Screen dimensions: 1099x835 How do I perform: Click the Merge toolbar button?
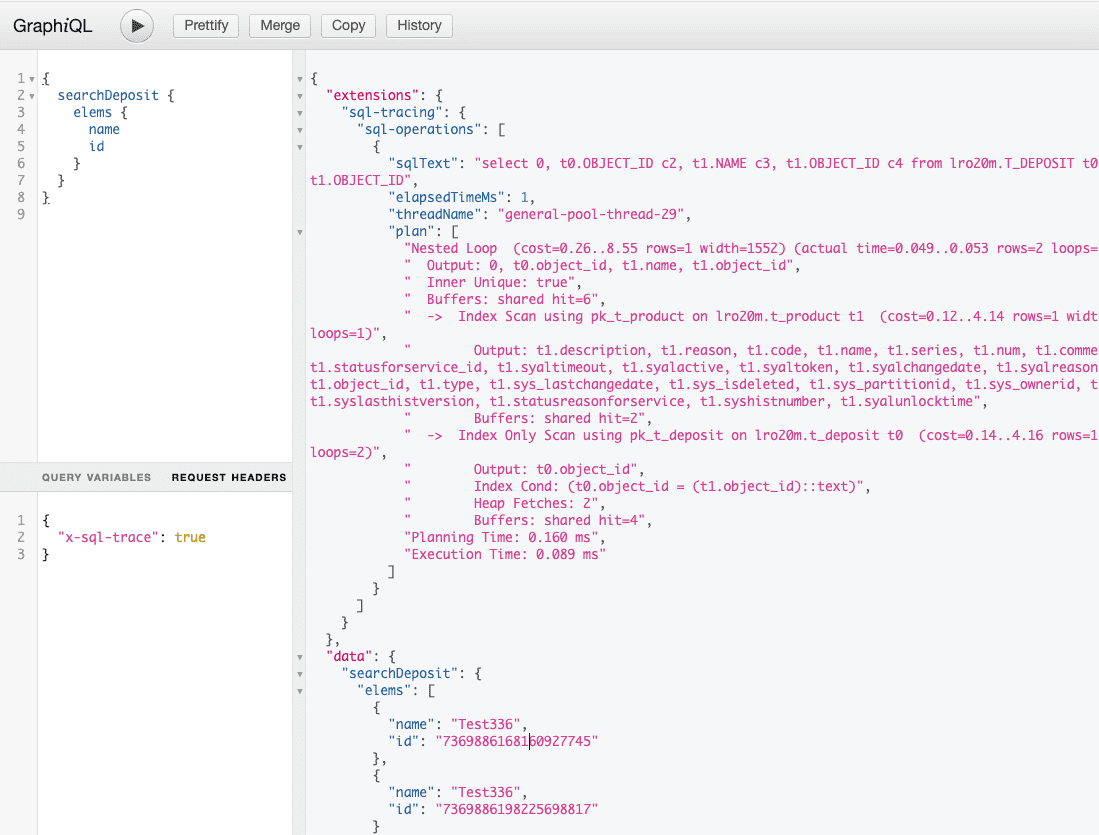[x=280, y=26]
